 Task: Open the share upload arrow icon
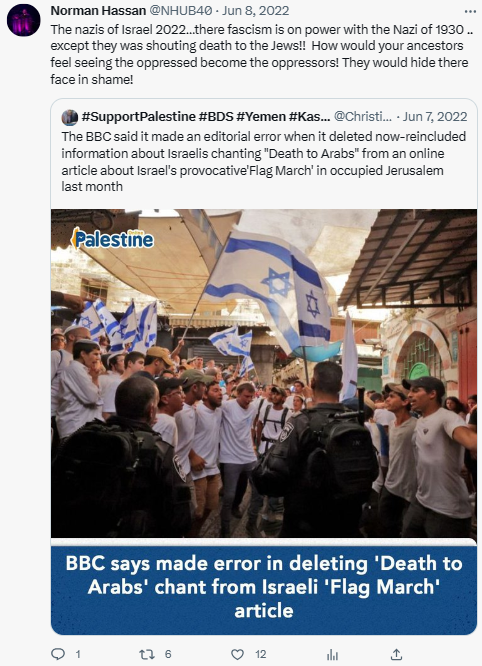pos(396,654)
